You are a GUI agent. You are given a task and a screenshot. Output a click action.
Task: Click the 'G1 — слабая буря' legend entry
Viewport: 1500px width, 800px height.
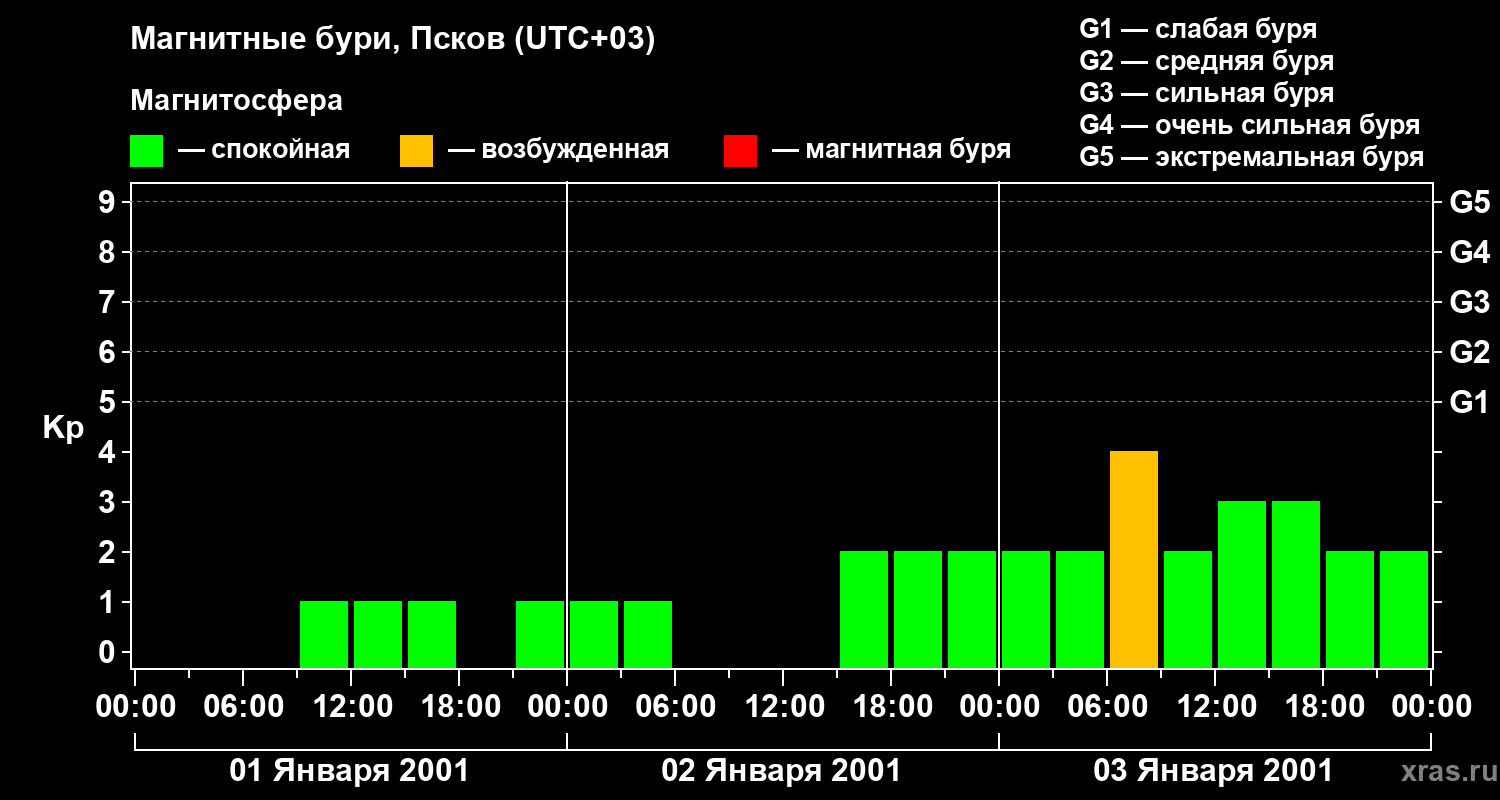[x=1198, y=29]
